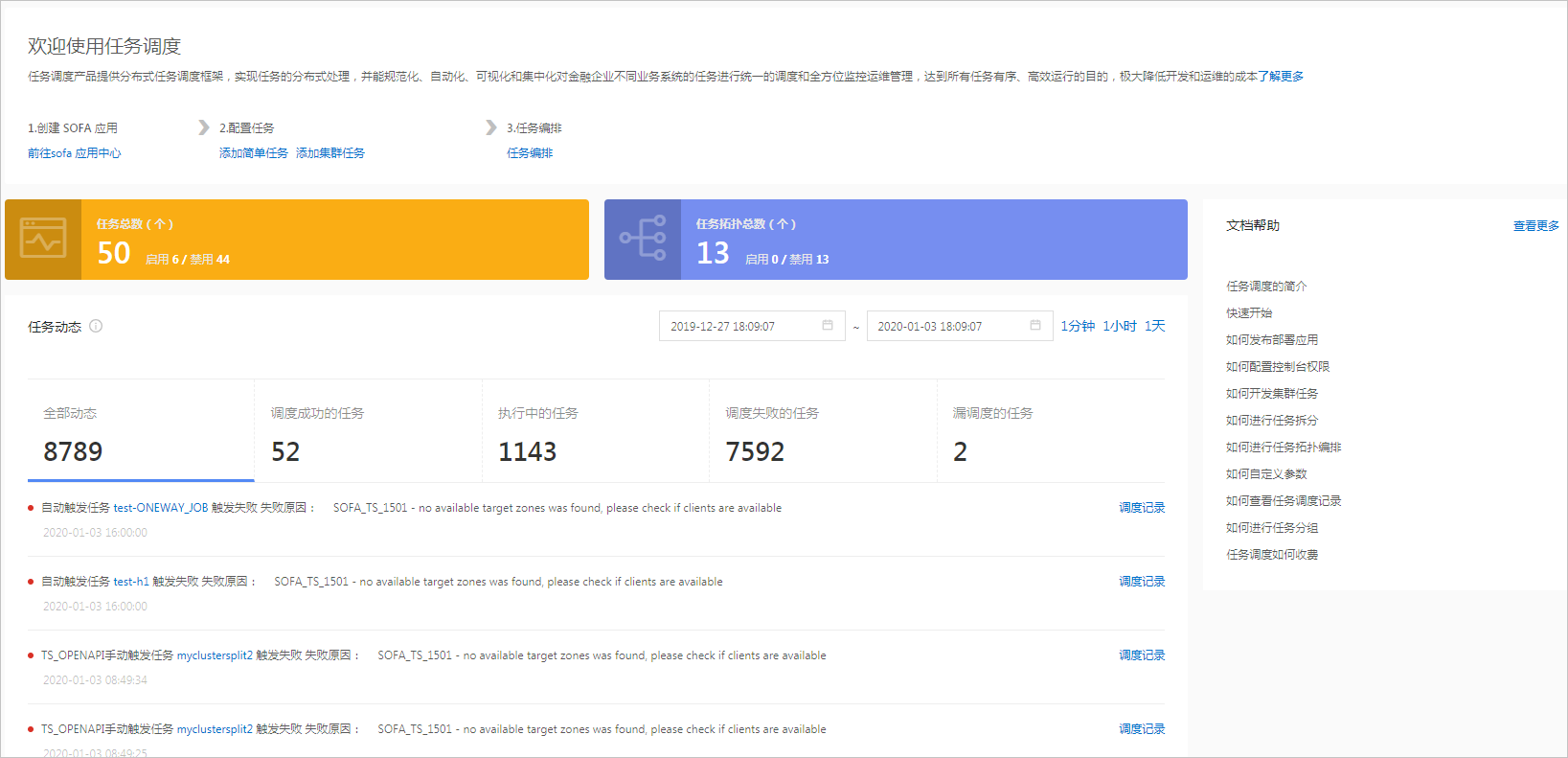The image size is (1568, 758).
Task: Open the 如何查看任务调度记录 help document
Action: pyautogui.click(x=1284, y=501)
